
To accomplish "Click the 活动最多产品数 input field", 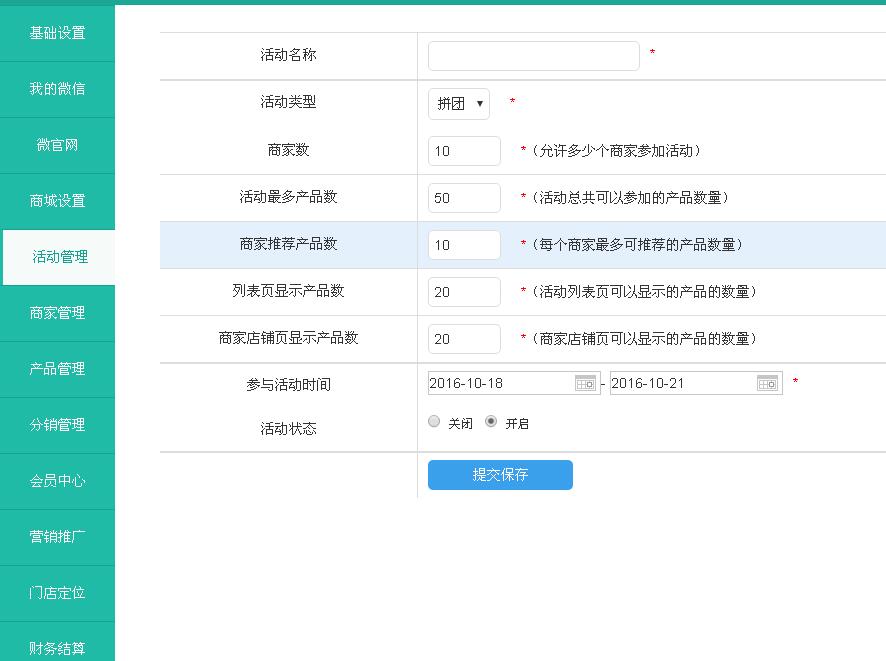I will coord(464,198).
